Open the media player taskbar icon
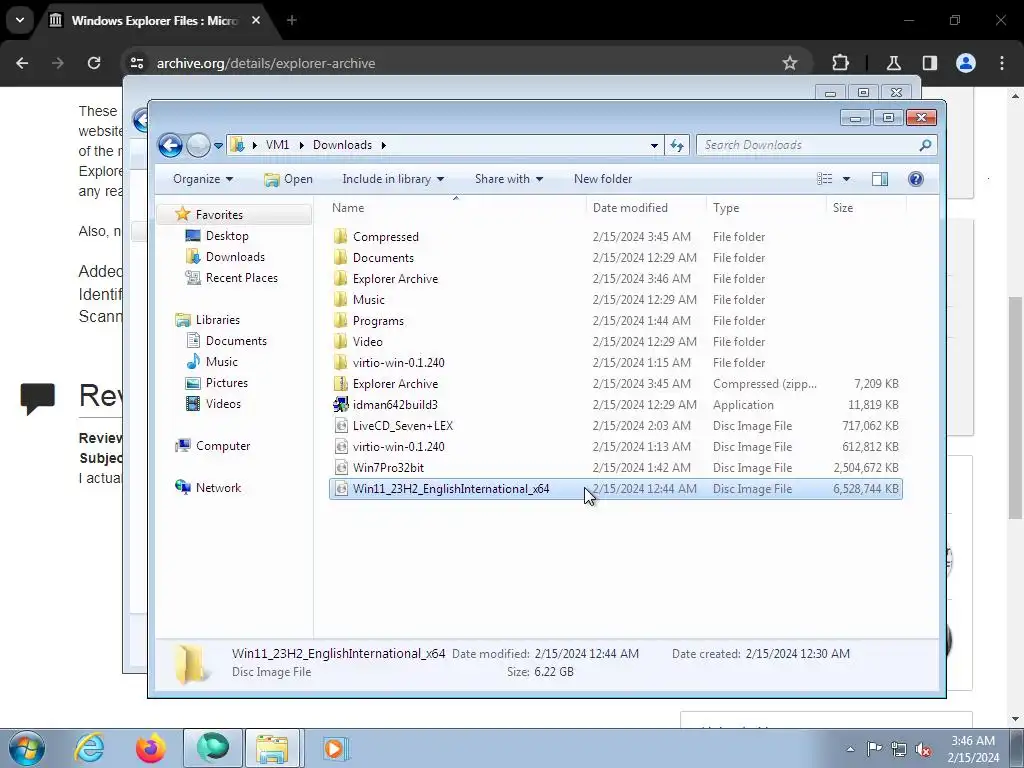 coord(335,748)
